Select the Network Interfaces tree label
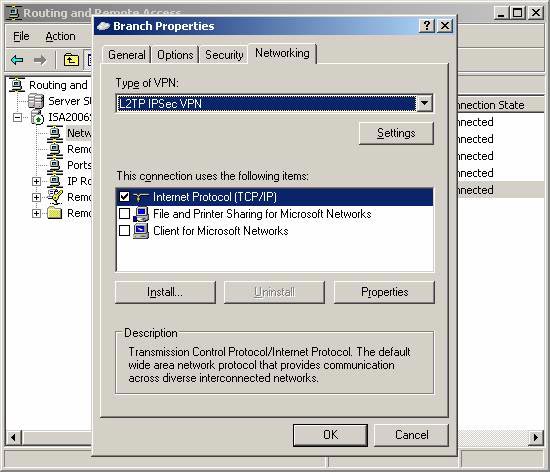This screenshot has height=472, width=550. pyautogui.click(x=79, y=133)
